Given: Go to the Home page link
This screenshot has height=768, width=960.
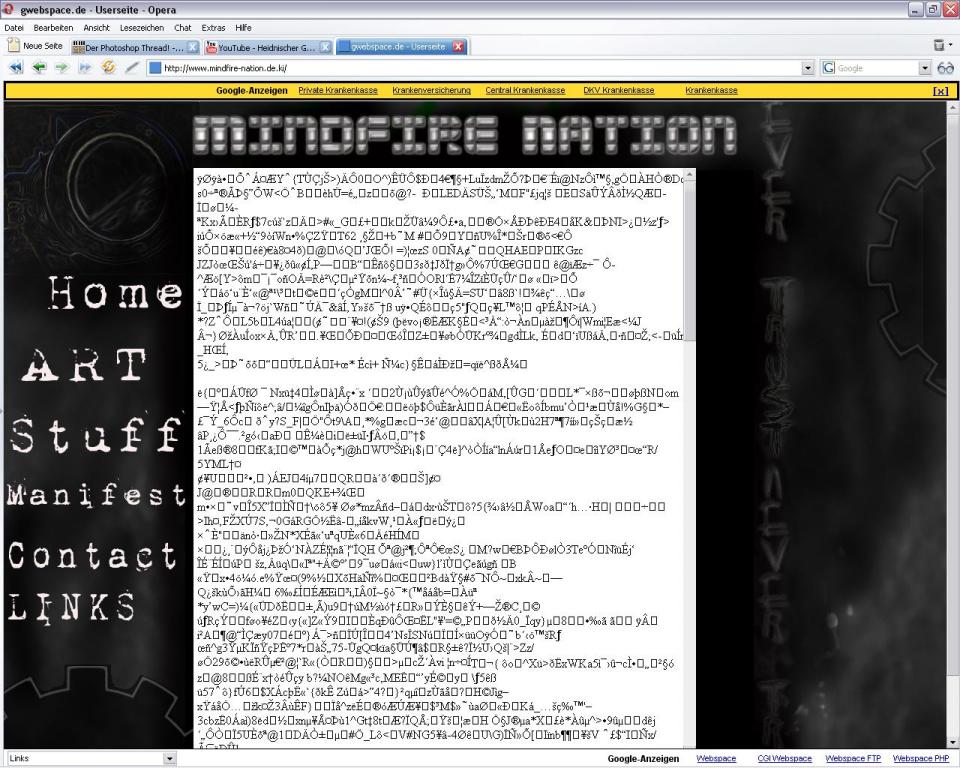Looking at the screenshot, I should pyautogui.click(x=116, y=292).
